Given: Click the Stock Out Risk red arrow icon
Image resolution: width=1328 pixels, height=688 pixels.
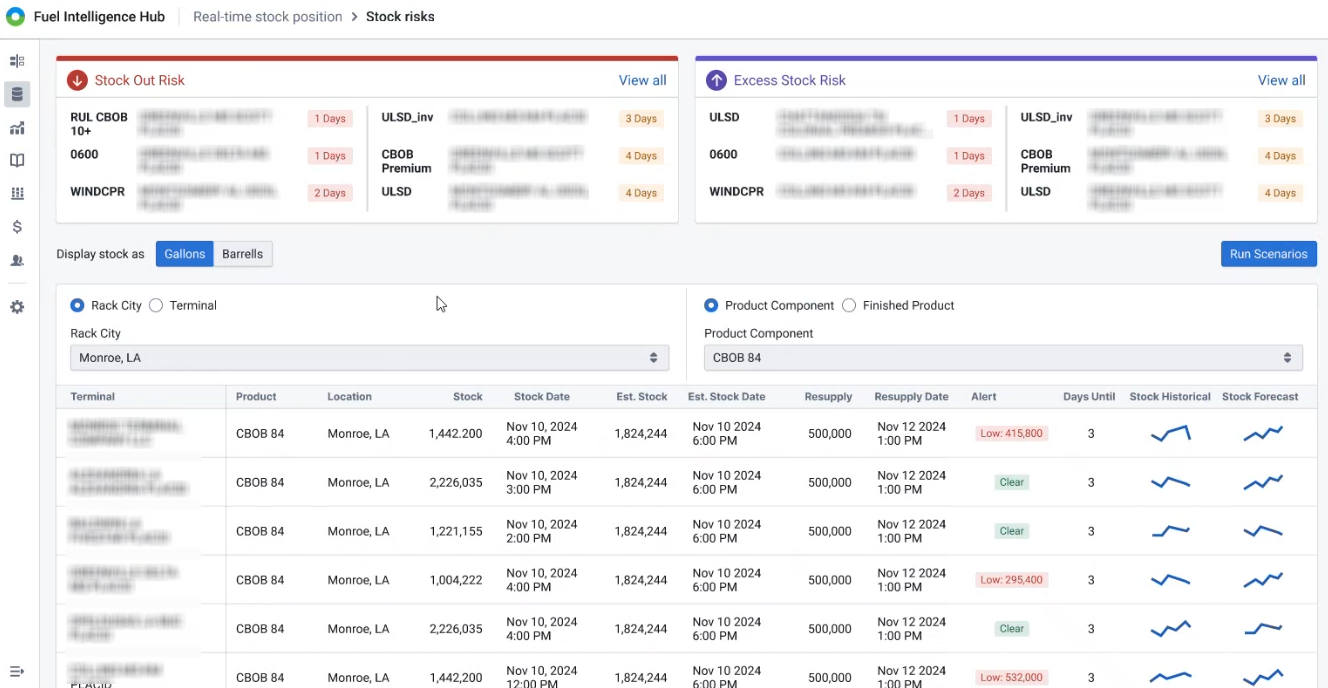Looking at the screenshot, I should [x=77, y=80].
